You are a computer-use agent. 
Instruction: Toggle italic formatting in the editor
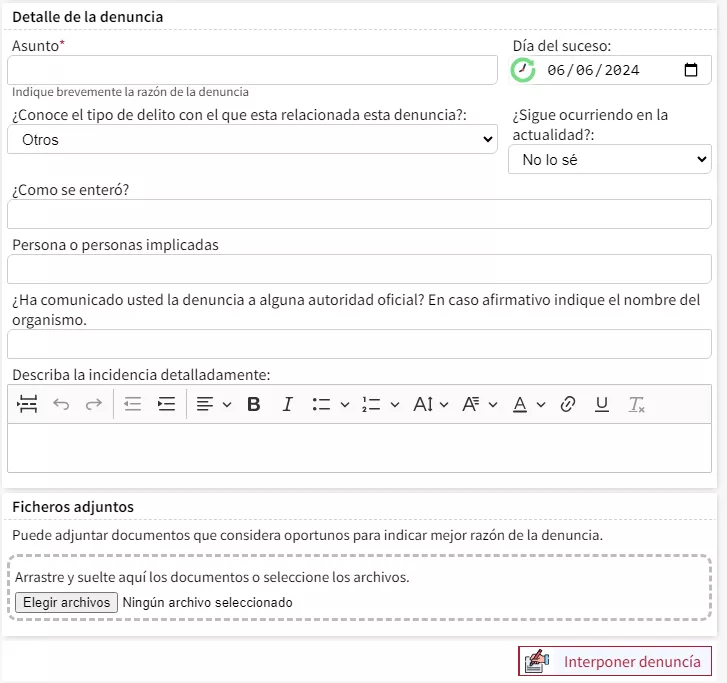pyautogui.click(x=287, y=404)
